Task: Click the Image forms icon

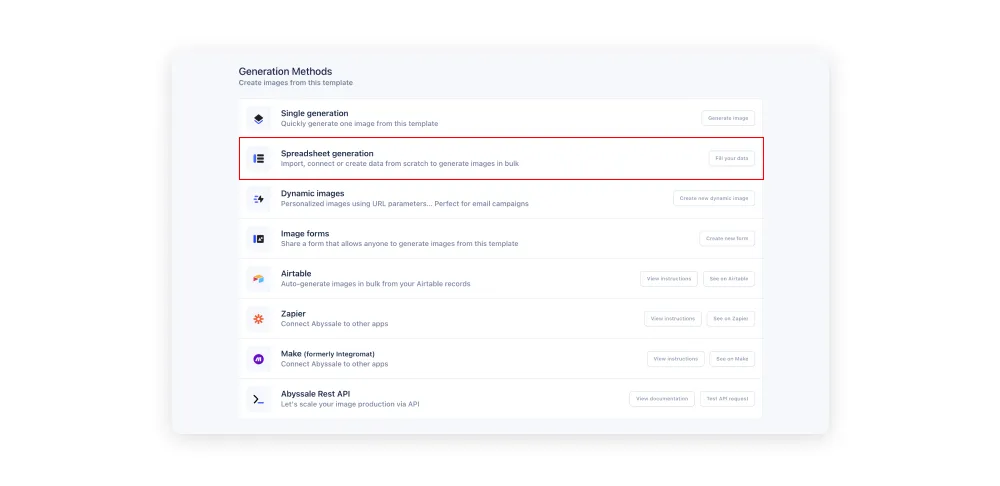Action: 258,239
